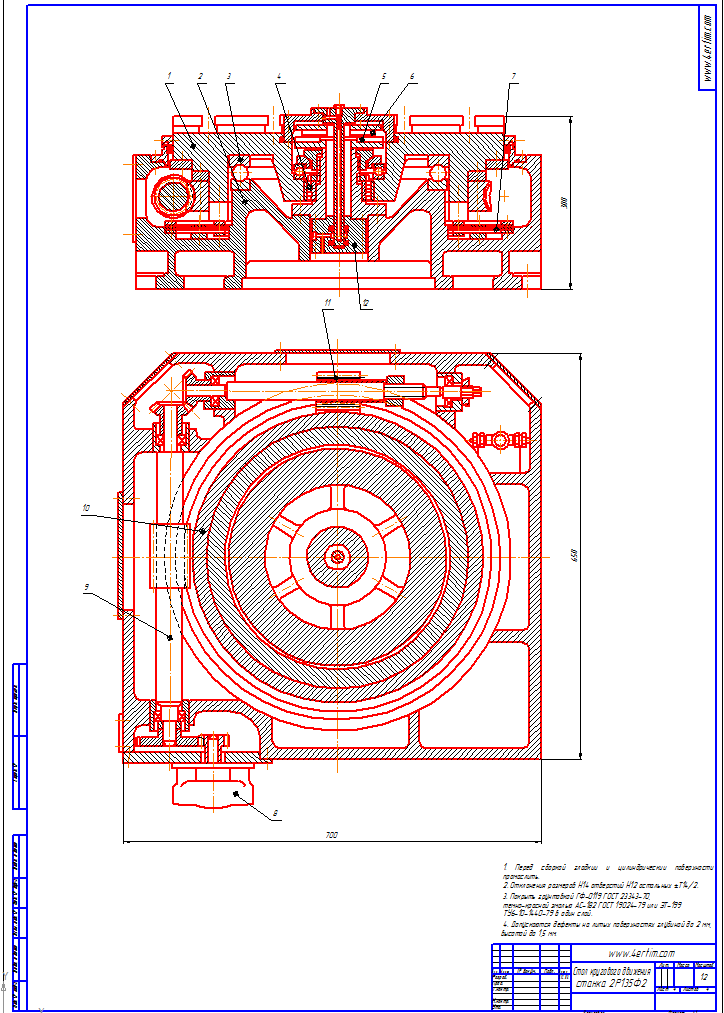The width and height of the screenshot is (724, 1013).
Task: Open www.4erfim.com link in title block
Action: click(x=641, y=953)
